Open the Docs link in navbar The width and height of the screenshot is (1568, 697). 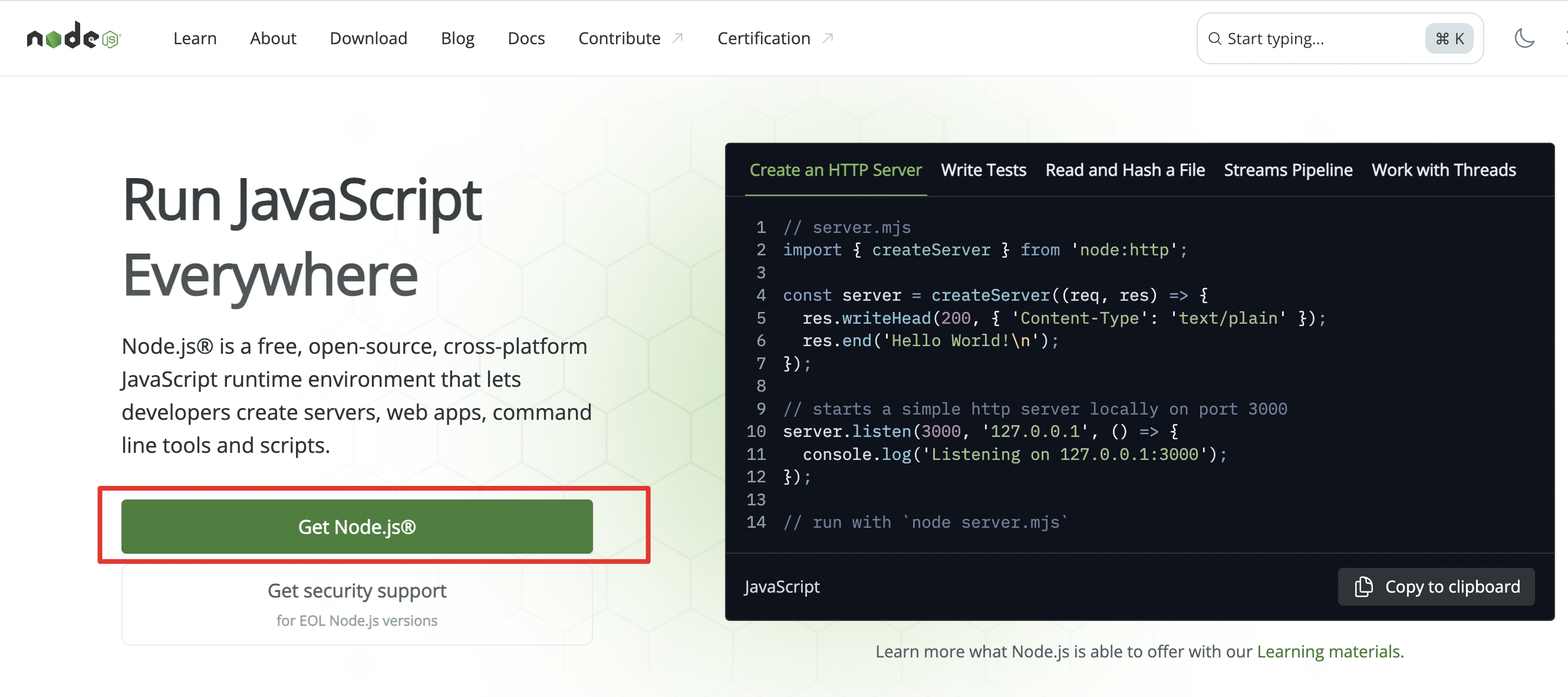(526, 38)
